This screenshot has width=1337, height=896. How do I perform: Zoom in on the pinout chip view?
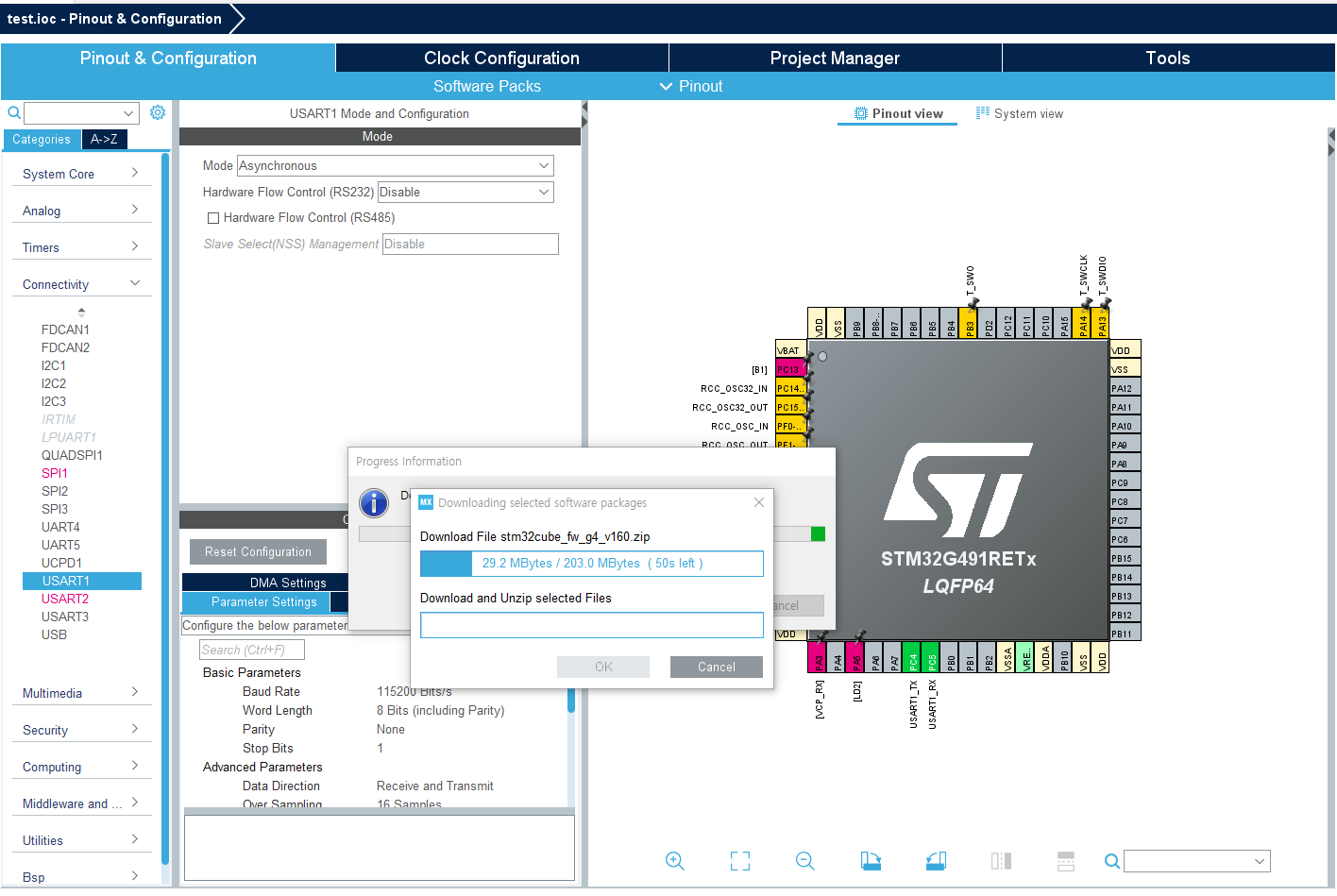click(x=674, y=860)
